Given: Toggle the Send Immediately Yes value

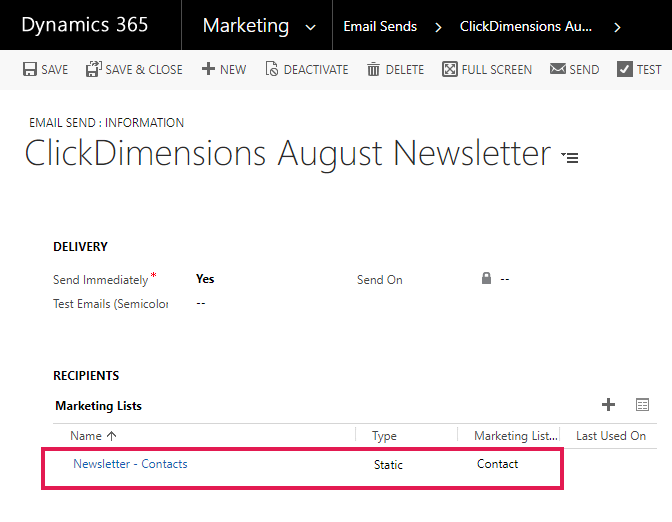Looking at the screenshot, I should 205,279.
